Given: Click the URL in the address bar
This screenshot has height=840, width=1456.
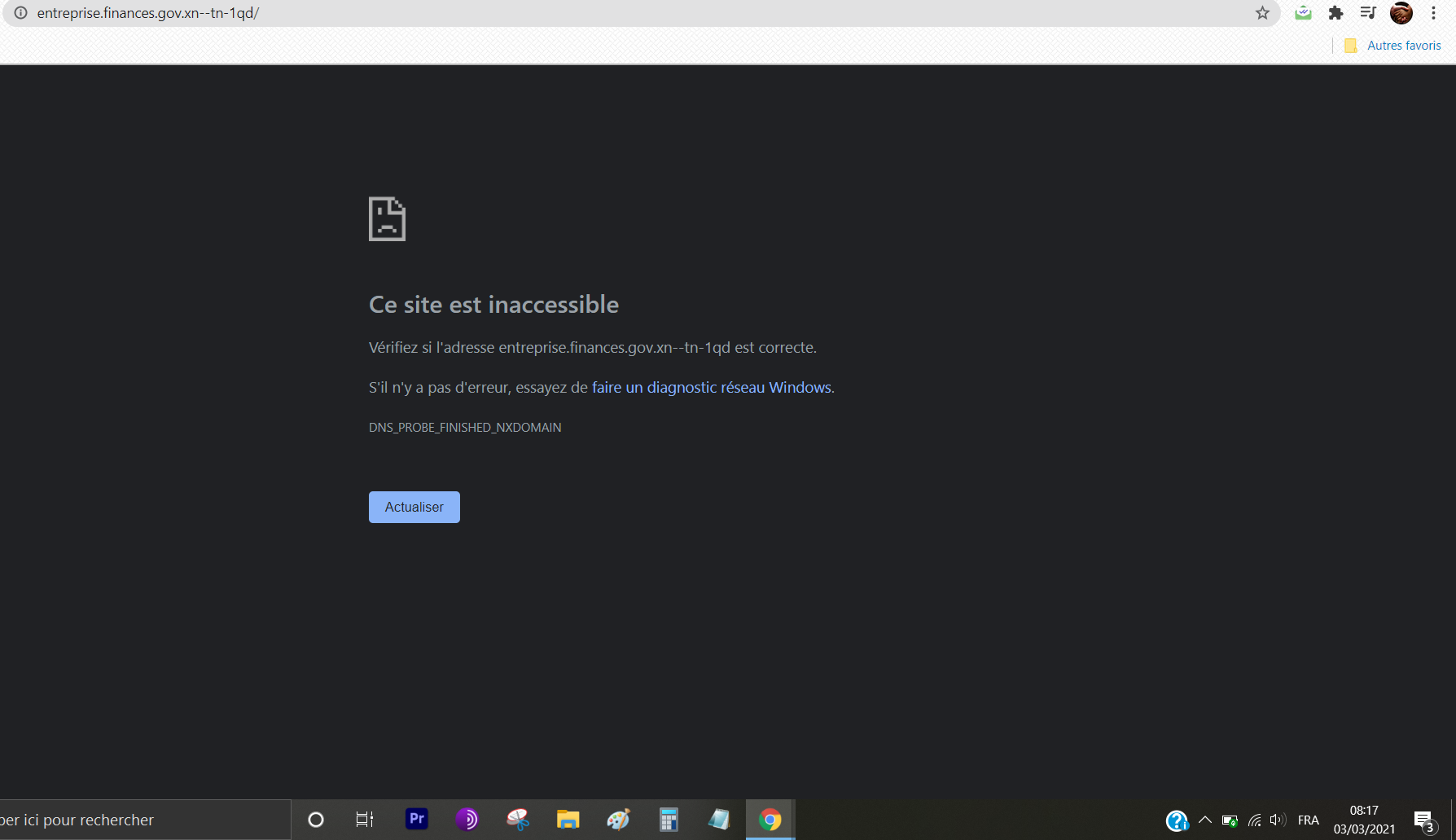Looking at the screenshot, I should click(x=148, y=13).
